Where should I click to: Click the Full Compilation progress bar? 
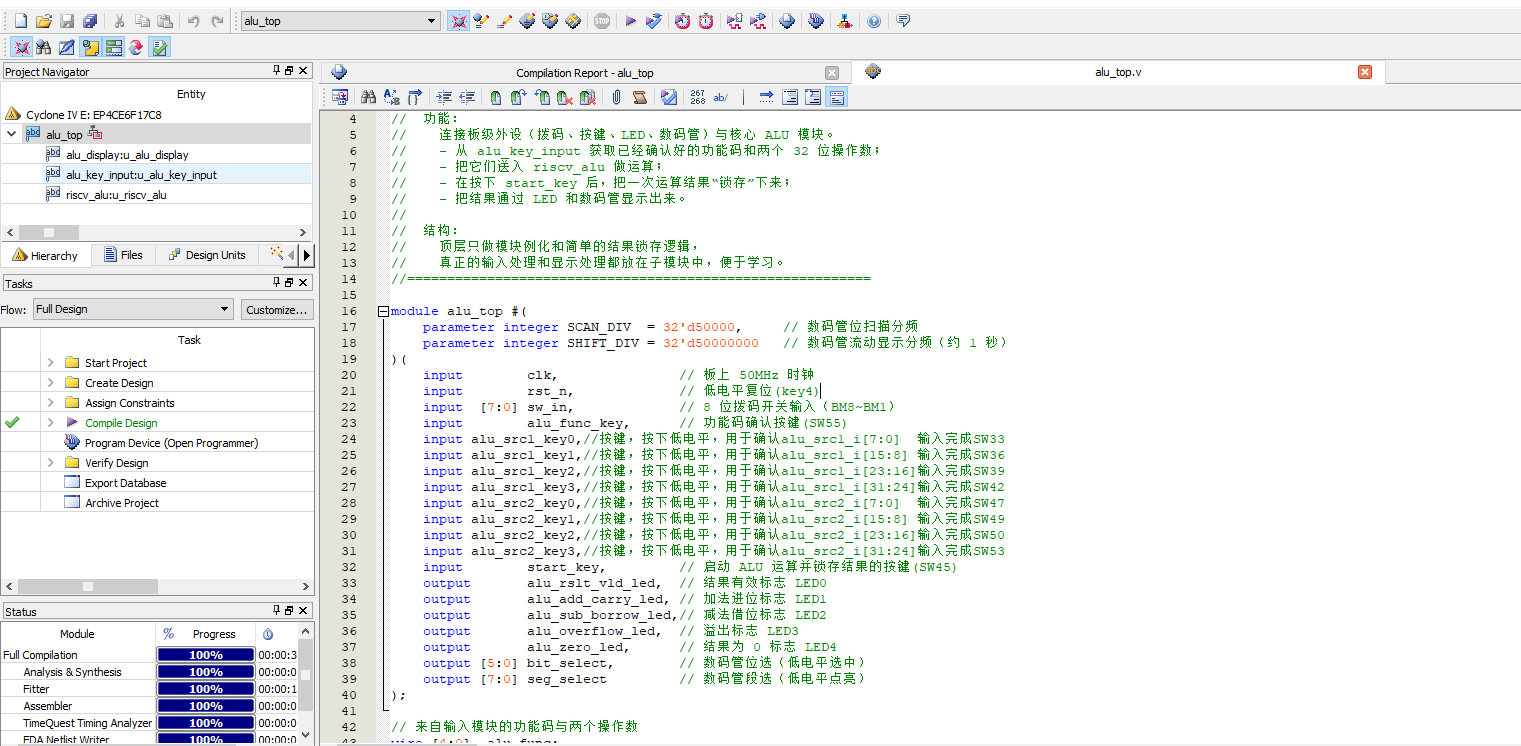click(x=205, y=656)
